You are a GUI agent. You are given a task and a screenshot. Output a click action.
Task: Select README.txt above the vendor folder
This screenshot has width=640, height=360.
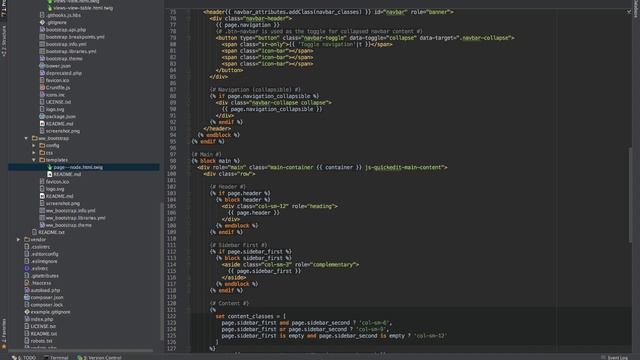coord(51,232)
